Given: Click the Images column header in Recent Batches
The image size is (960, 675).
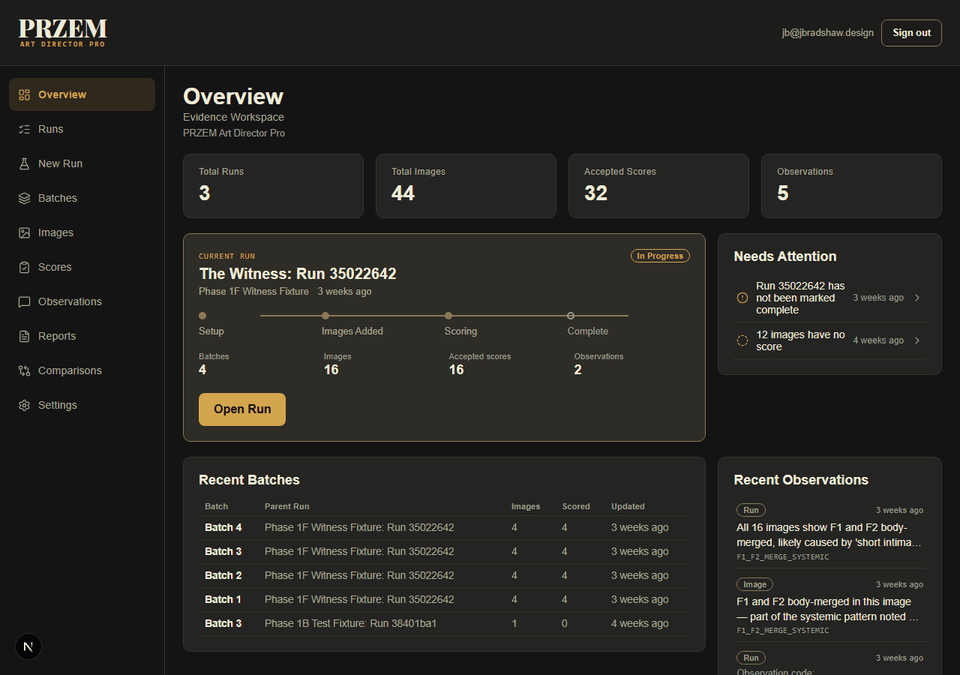Looking at the screenshot, I should point(525,507).
